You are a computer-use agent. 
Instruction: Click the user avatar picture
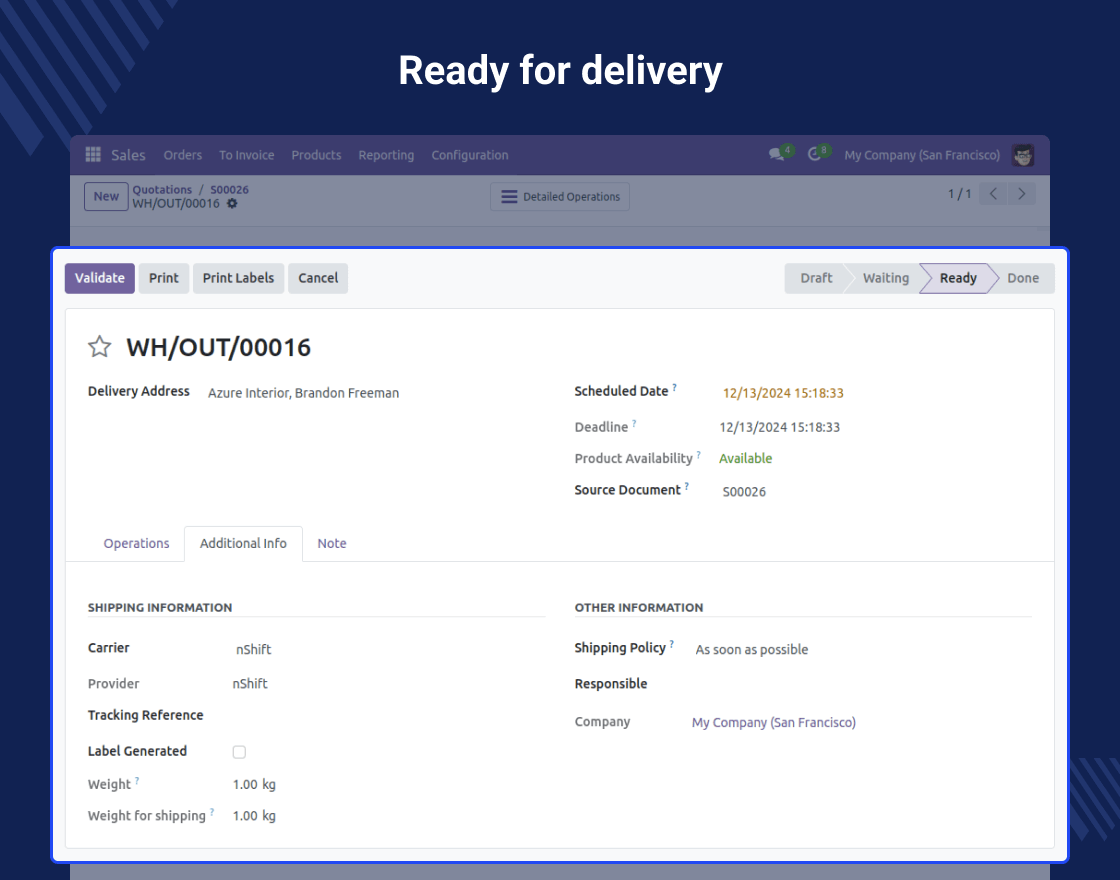click(1023, 155)
